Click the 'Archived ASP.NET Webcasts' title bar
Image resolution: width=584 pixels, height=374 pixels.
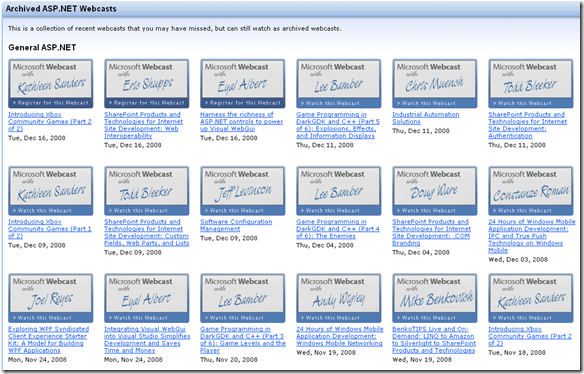[x=292, y=9]
